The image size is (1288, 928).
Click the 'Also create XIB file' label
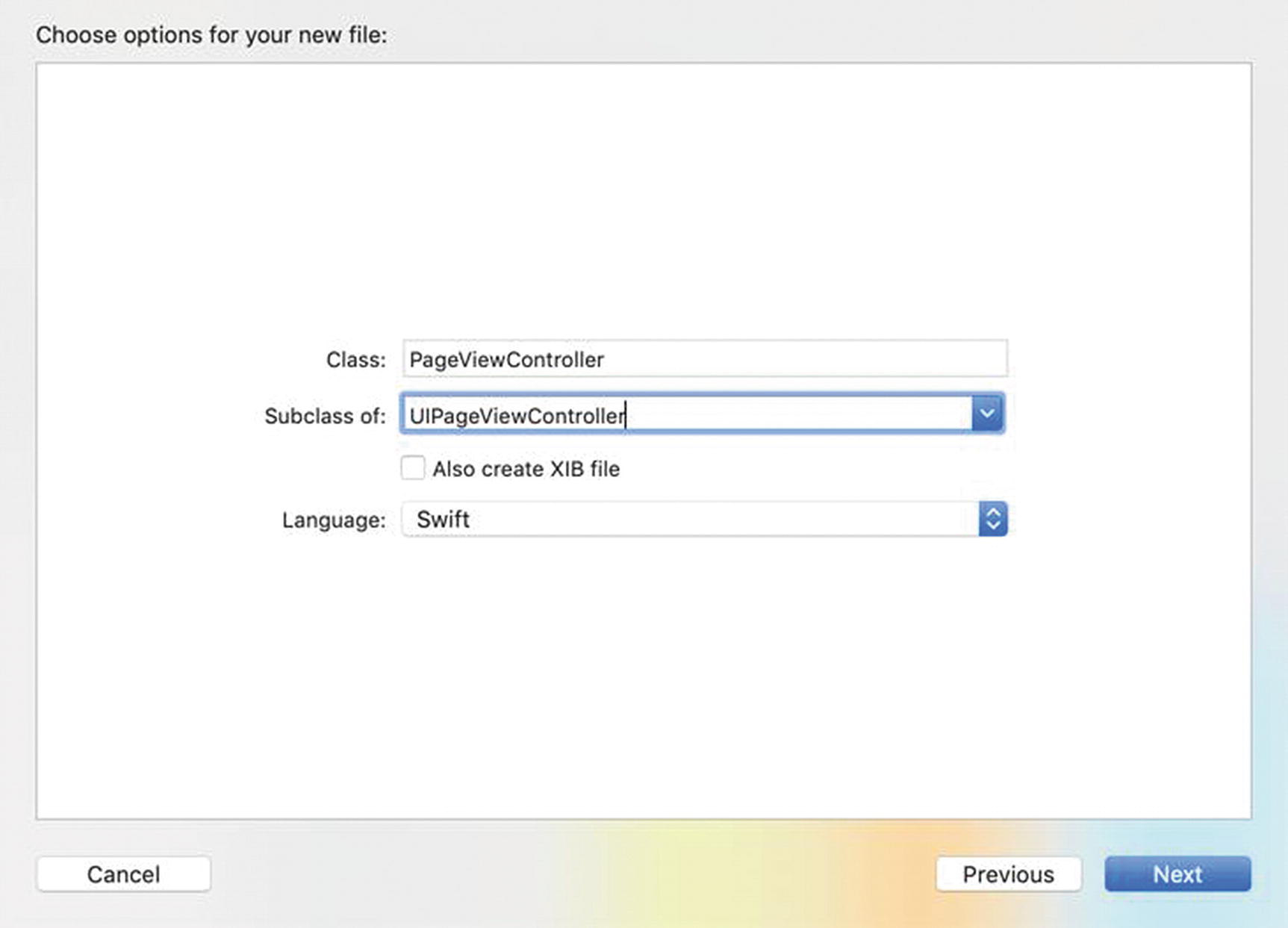[x=526, y=469]
